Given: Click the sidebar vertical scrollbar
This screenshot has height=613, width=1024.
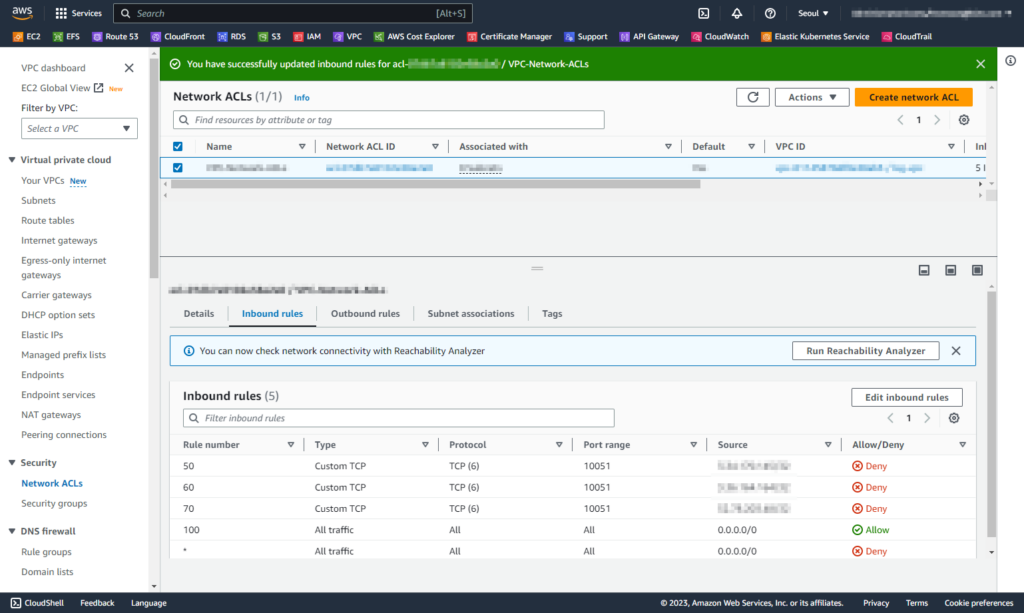Looking at the screenshot, I should pos(154,170).
